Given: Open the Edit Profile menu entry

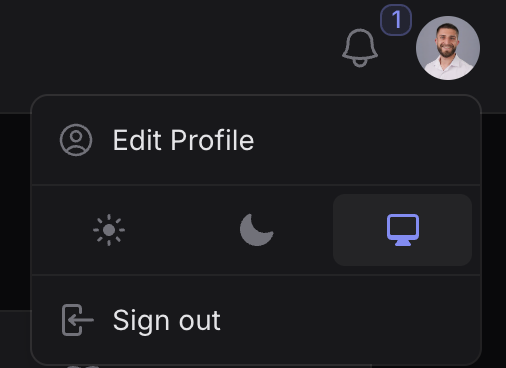Looking at the screenshot, I should (256, 140).
